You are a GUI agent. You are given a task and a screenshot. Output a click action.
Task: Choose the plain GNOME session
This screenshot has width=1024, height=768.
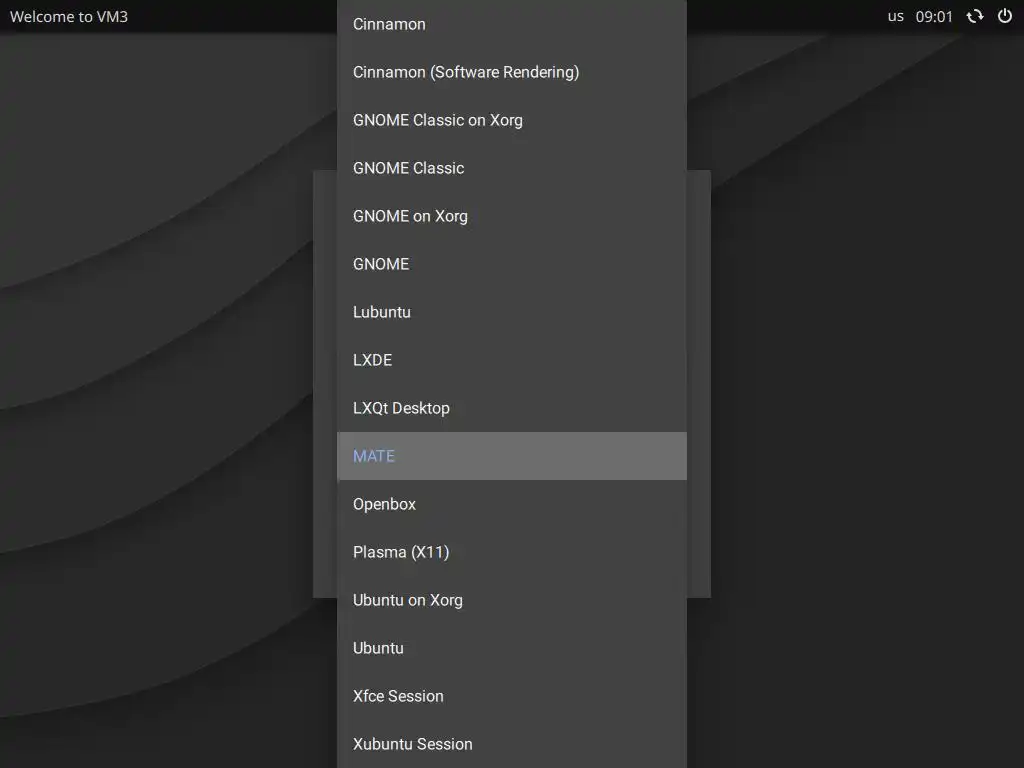pos(511,264)
